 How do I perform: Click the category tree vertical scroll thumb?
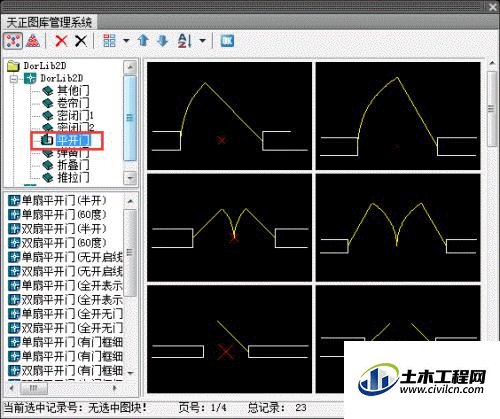[x=130, y=118]
